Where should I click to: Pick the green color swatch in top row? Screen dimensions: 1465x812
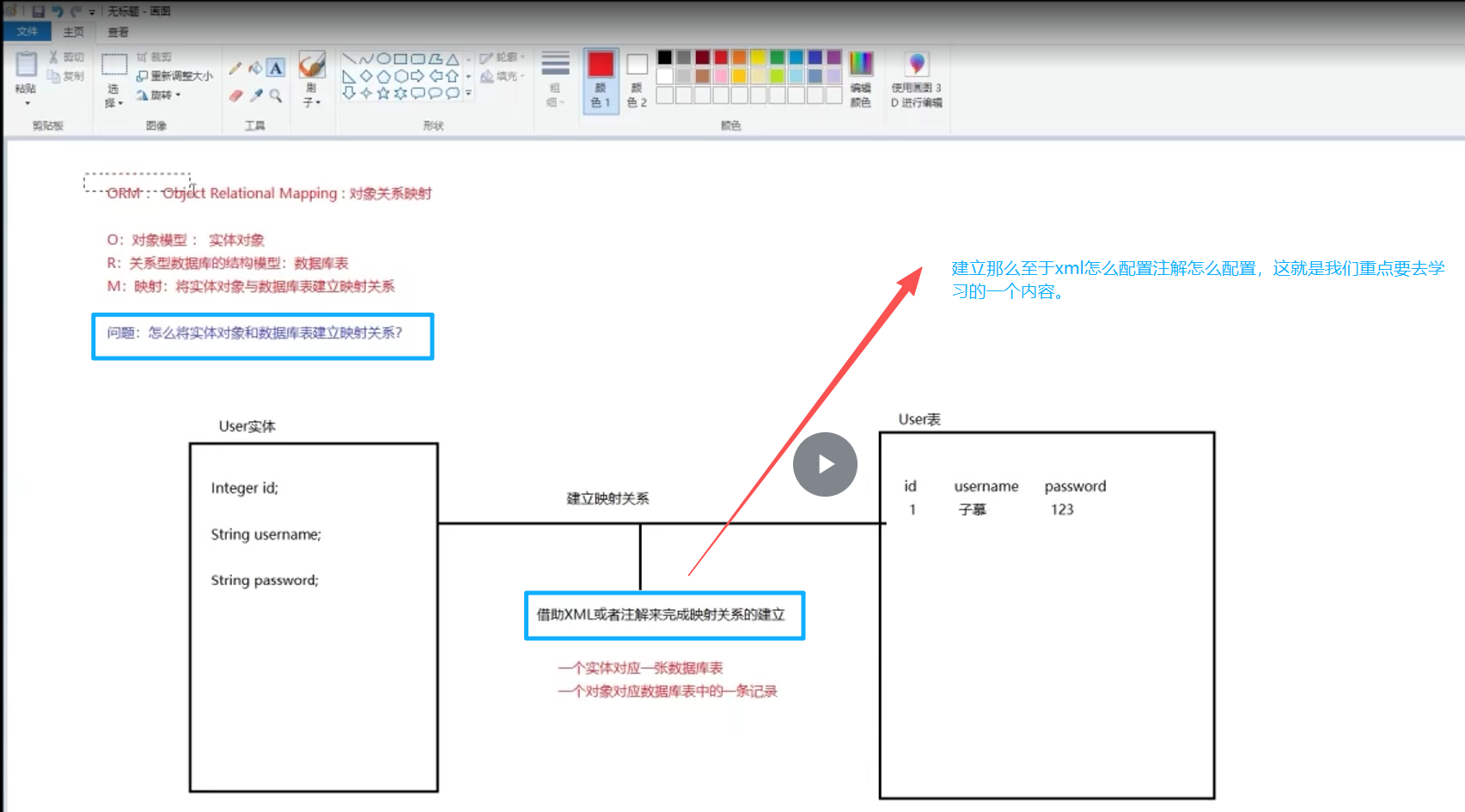click(777, 58)
